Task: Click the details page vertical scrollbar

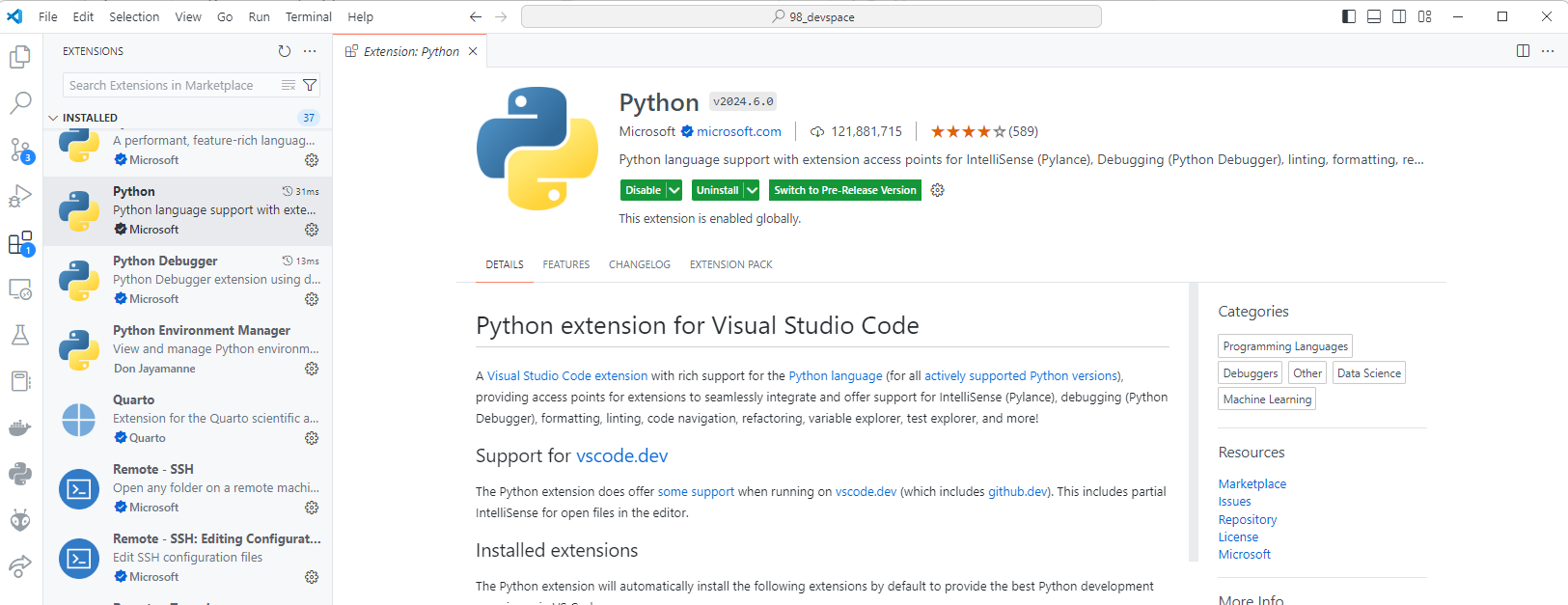Action: (1194, 423)
